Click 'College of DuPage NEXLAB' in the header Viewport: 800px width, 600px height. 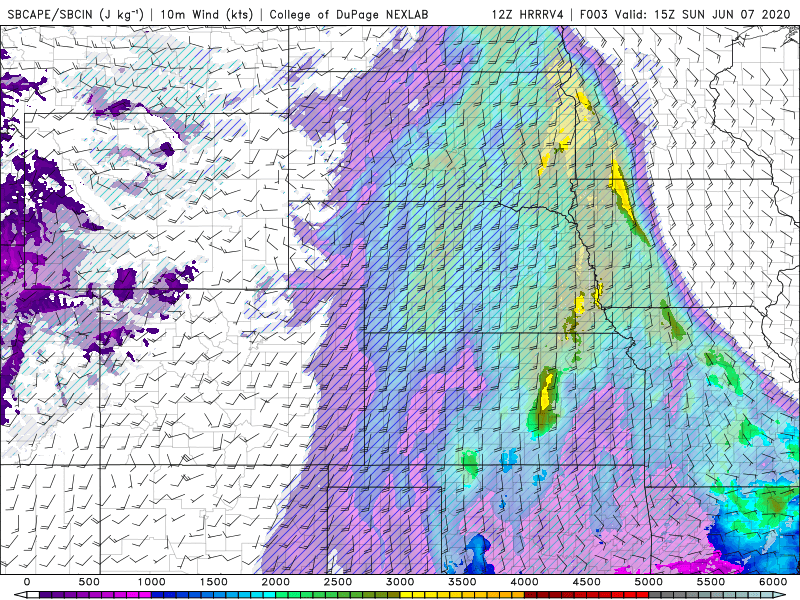(349, 14)
